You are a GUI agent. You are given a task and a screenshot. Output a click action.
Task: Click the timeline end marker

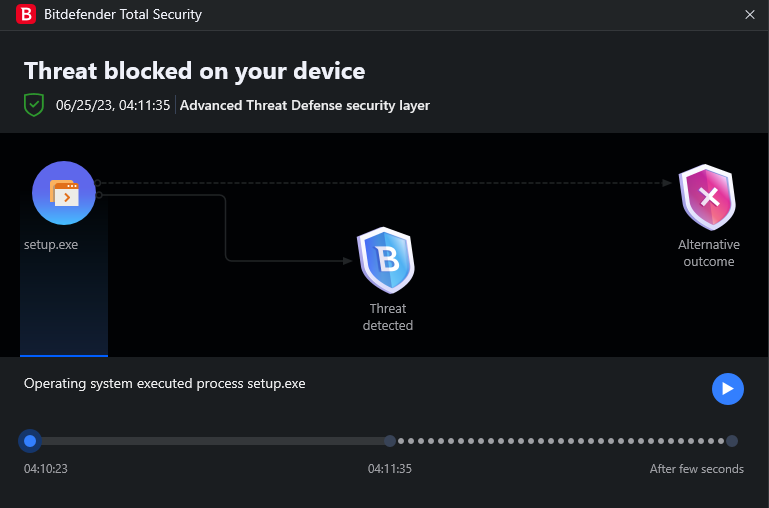(732, 441)
